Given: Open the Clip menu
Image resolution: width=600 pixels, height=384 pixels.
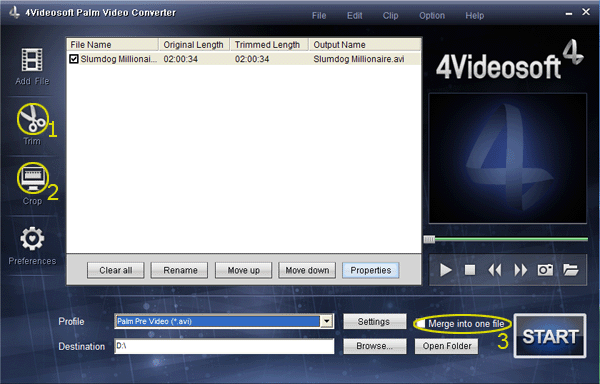Looking at the screenshot, I should [391, 16].
